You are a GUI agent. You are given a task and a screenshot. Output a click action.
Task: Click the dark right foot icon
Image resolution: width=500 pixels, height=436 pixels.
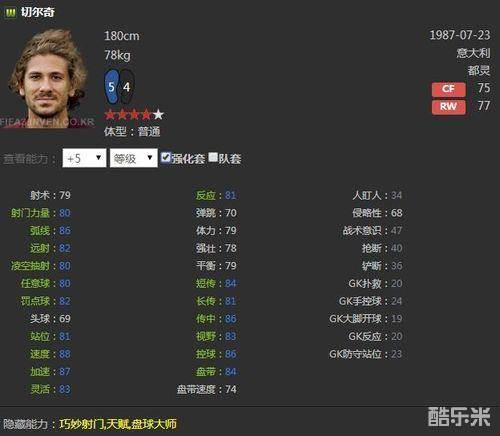(127, 87)
